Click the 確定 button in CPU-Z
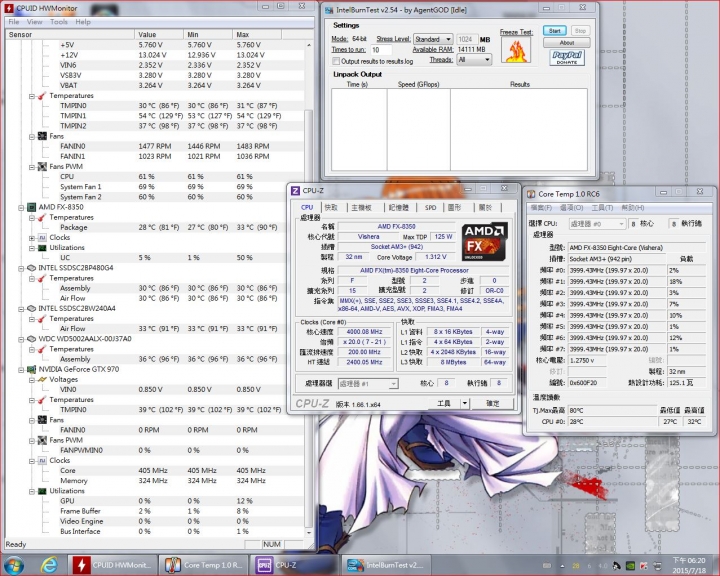Screen dimensions: 720x576 pyautogui.click(x=493, y=403)
